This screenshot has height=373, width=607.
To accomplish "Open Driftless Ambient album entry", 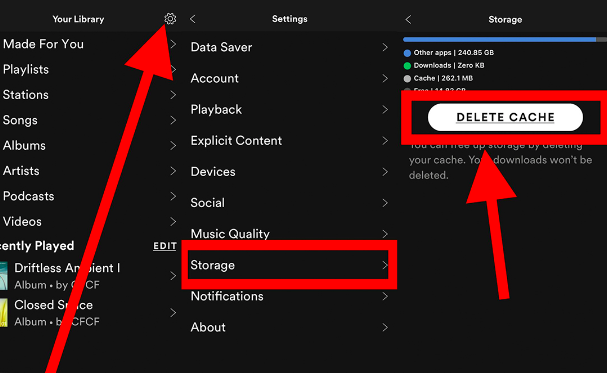I will pos(89,276).
